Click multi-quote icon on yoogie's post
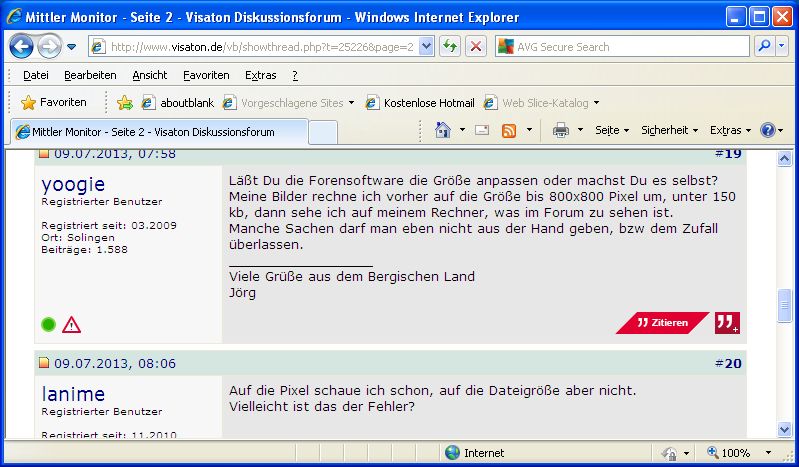The height and width of the screenshot is (467, 799). point(727,323)
